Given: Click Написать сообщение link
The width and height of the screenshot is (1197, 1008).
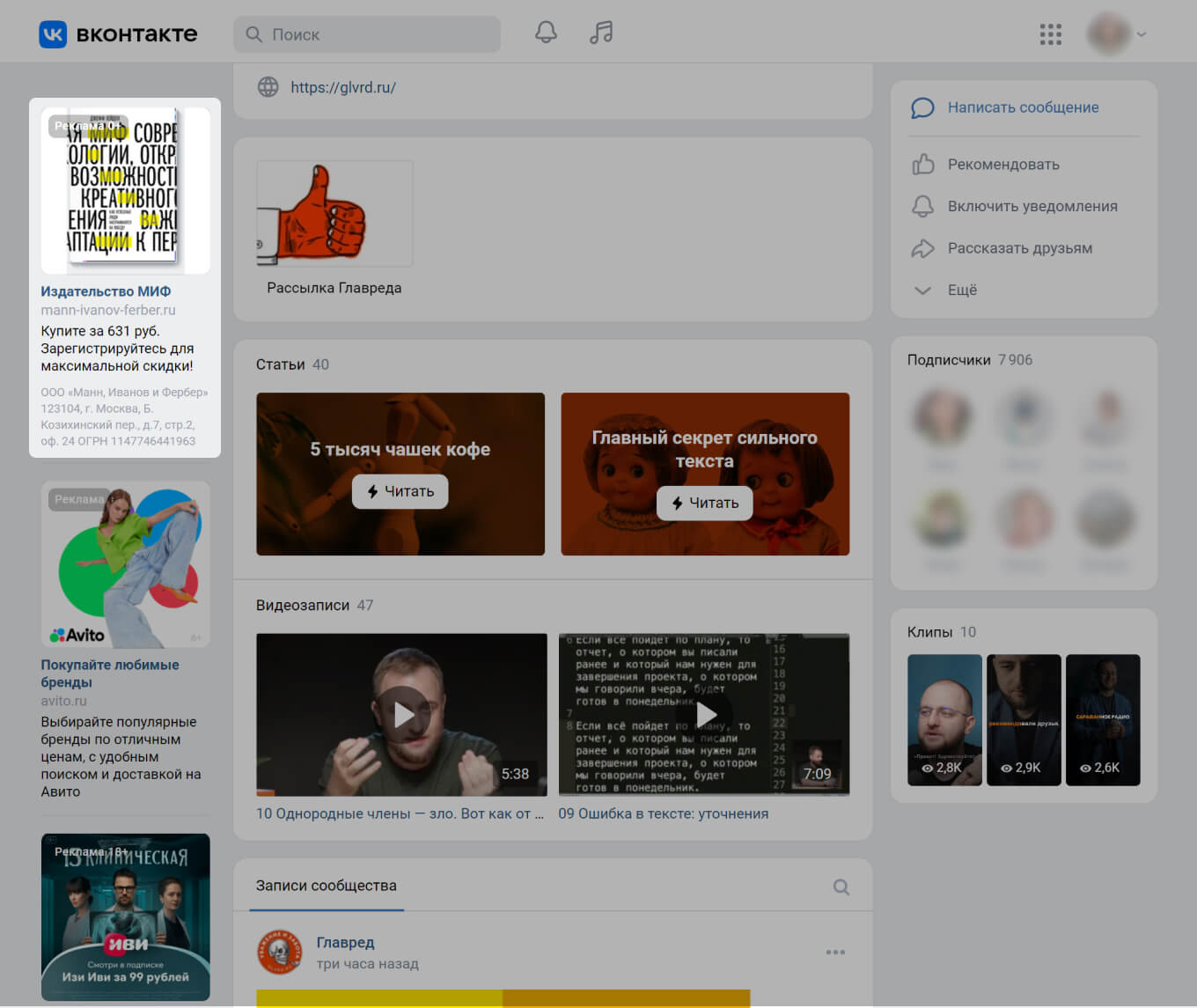Looking at the screenshot, I should pos(1023,107).
